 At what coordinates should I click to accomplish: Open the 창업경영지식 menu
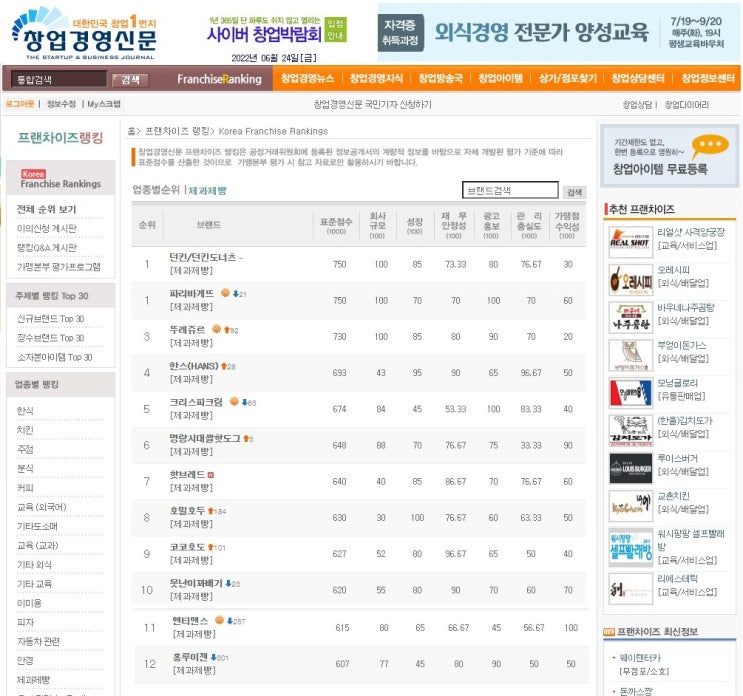pyautogui.click(x=376, y=79)
